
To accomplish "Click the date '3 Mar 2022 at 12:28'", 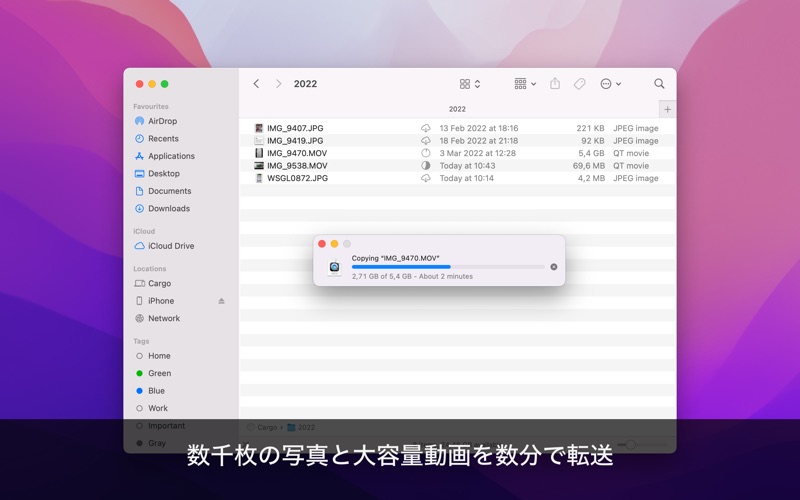I will click(x=478, y=153).
